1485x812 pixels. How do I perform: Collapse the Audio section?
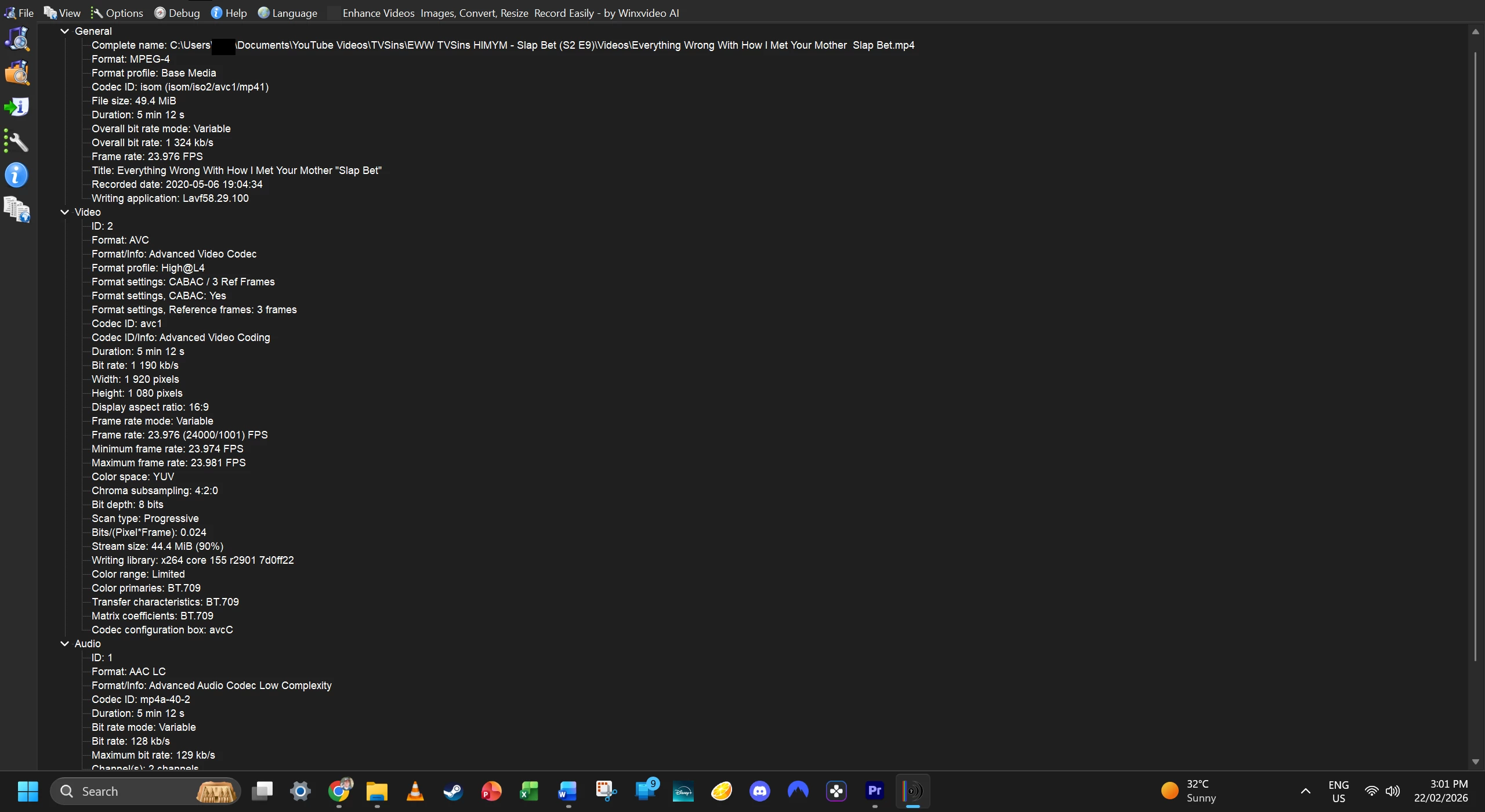point(64,644)
